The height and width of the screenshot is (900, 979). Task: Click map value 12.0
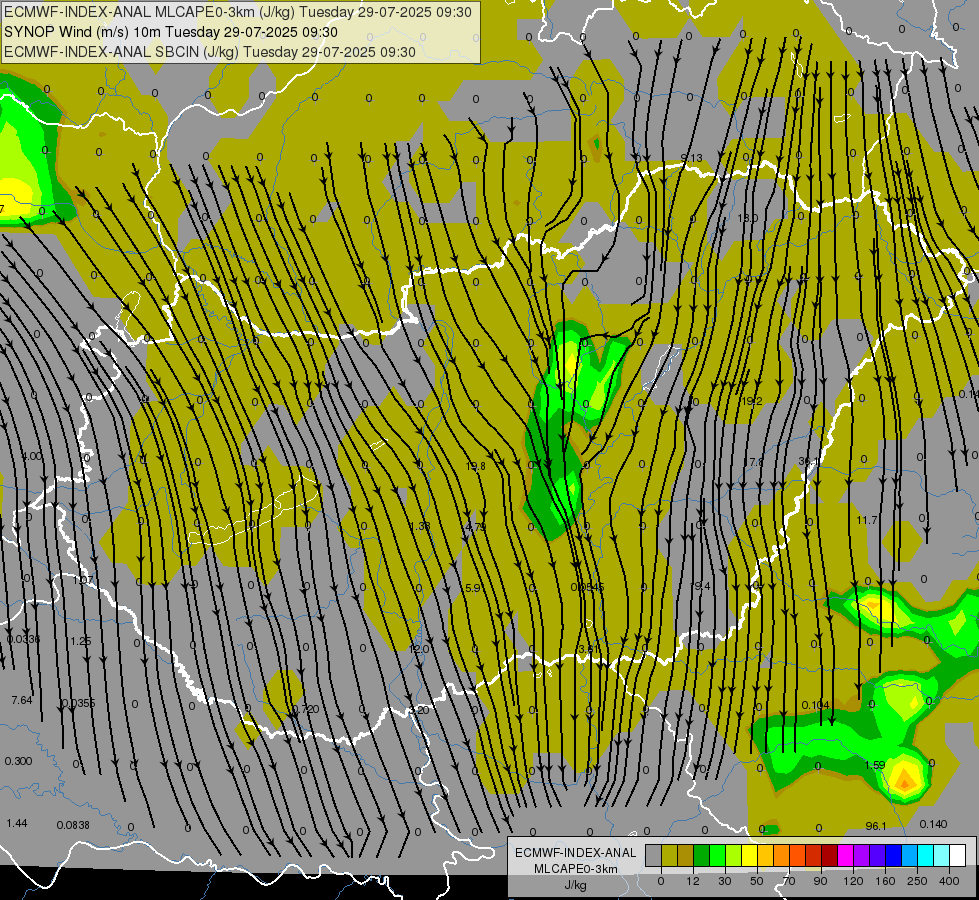click(419, 650)
